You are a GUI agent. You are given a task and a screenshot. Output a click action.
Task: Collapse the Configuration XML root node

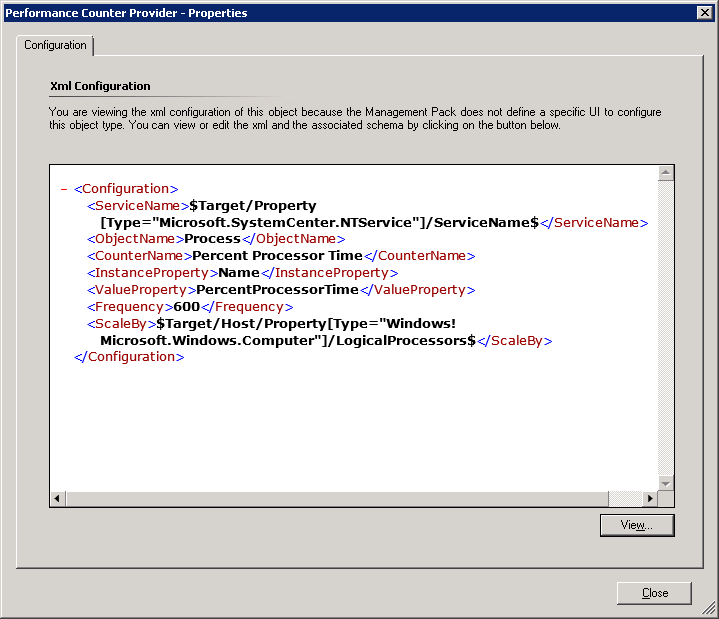tap(64, 189)
